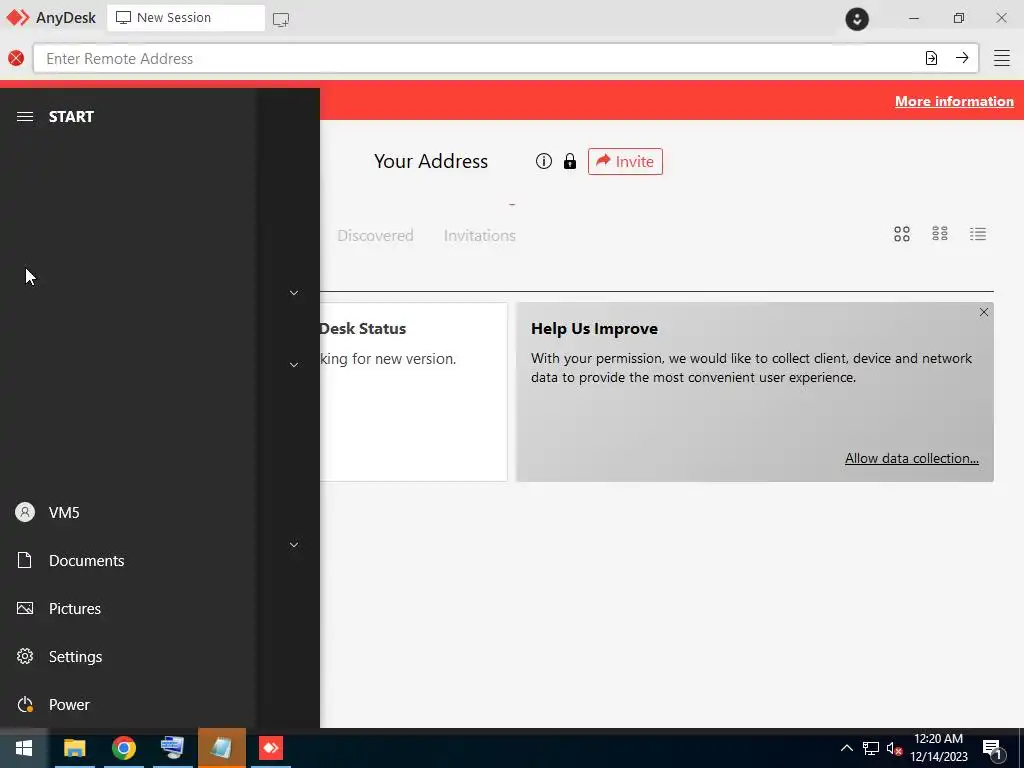
Task: Click the muted volume icon in tray
Action: 894,749
